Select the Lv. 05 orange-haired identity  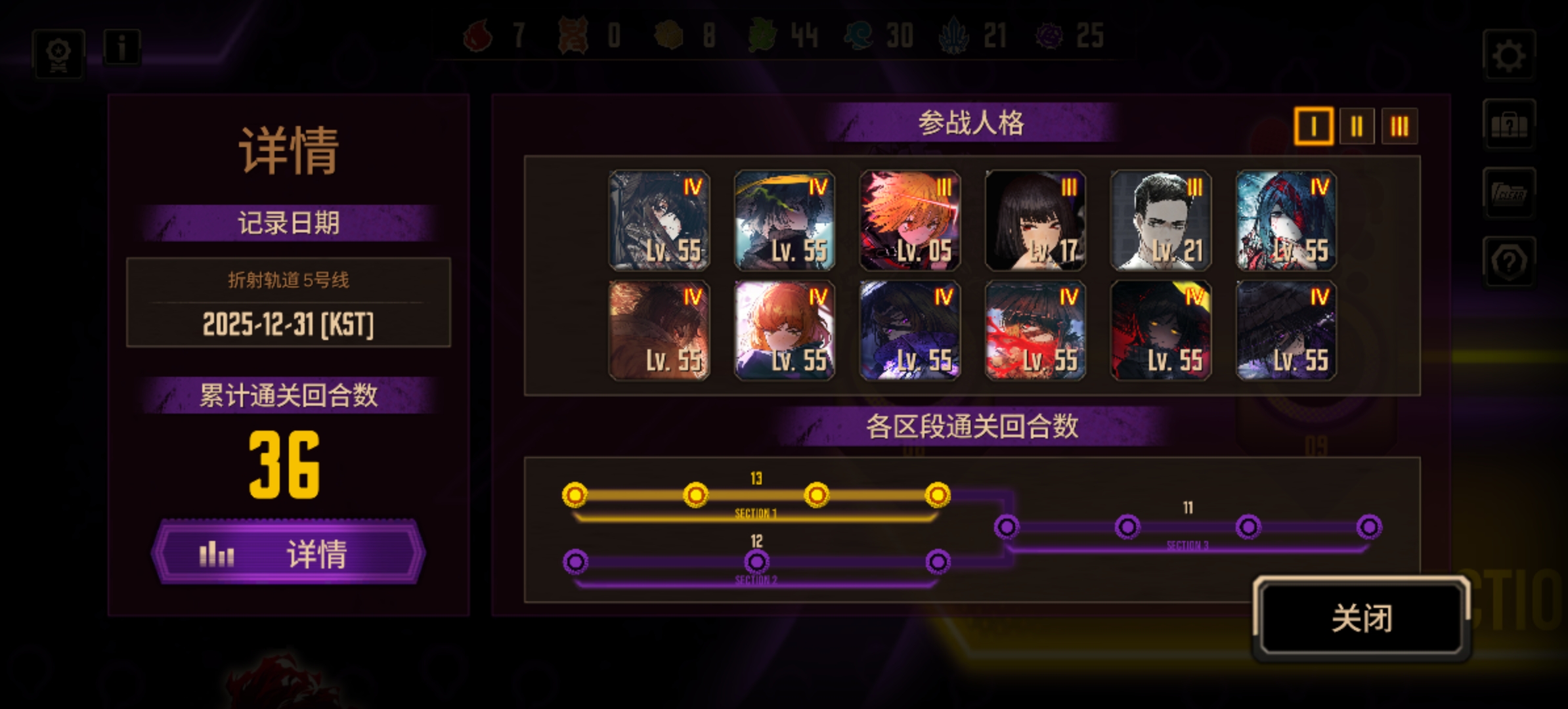tap(910, 221)
